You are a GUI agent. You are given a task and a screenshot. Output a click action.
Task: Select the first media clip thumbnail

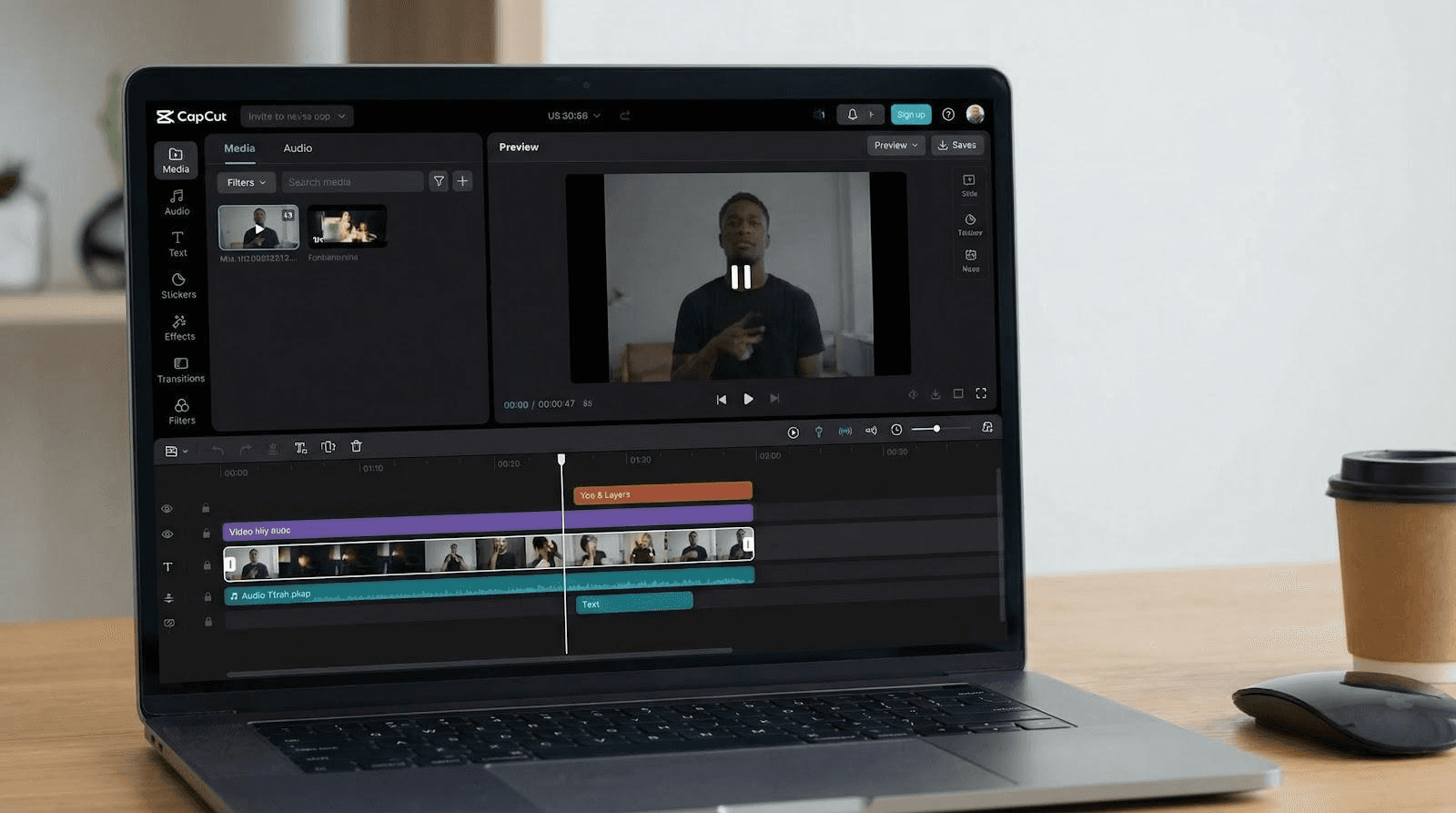[x=258, y=228]
